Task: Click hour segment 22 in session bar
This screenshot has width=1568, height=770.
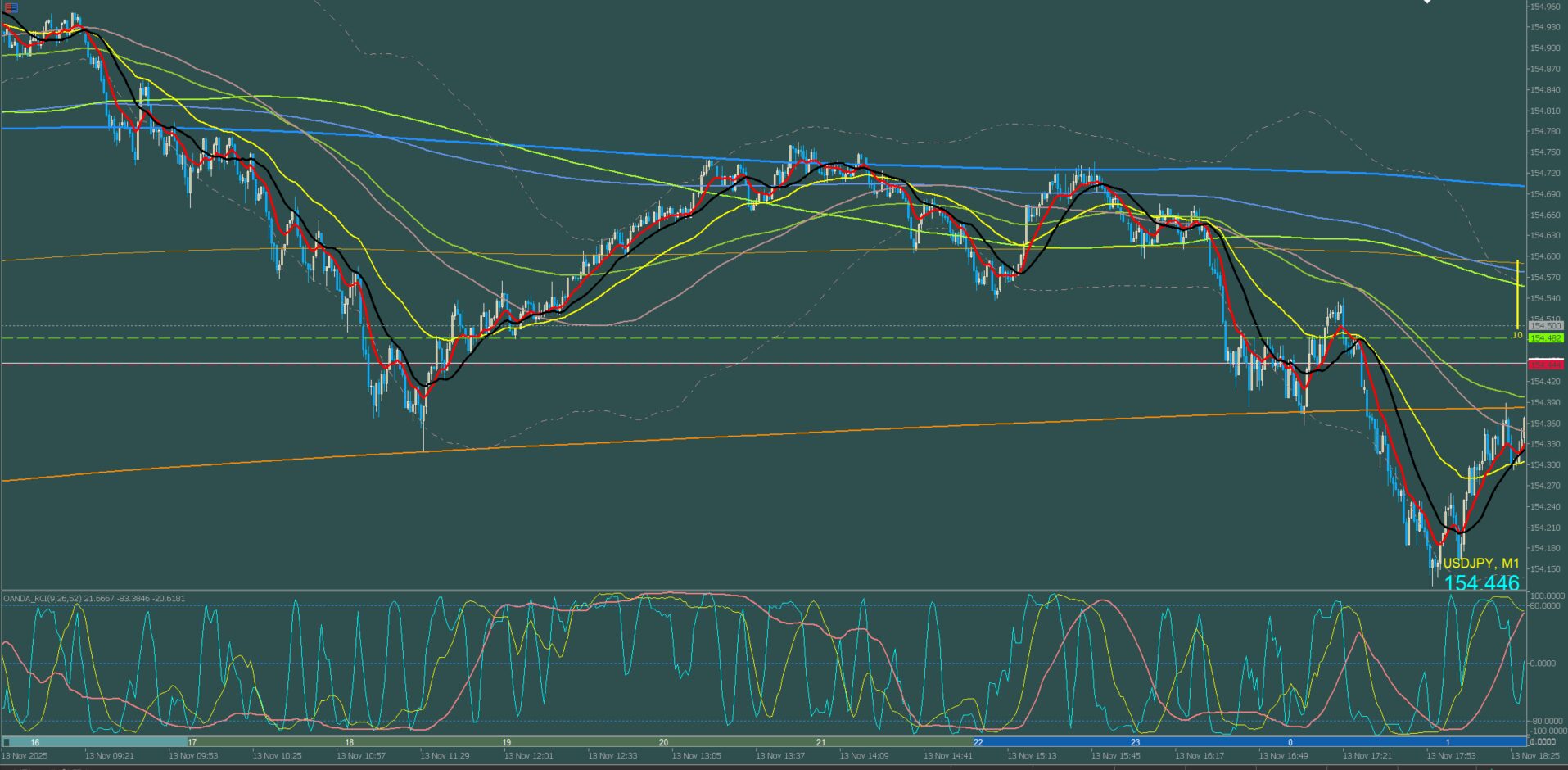Action: 978,742
